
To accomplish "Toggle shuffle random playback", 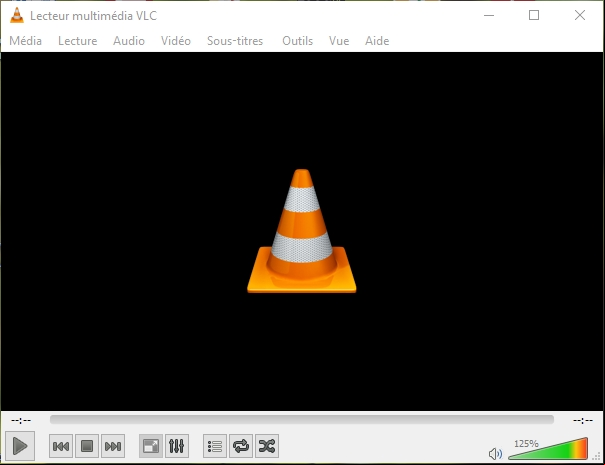I will 267,446.
